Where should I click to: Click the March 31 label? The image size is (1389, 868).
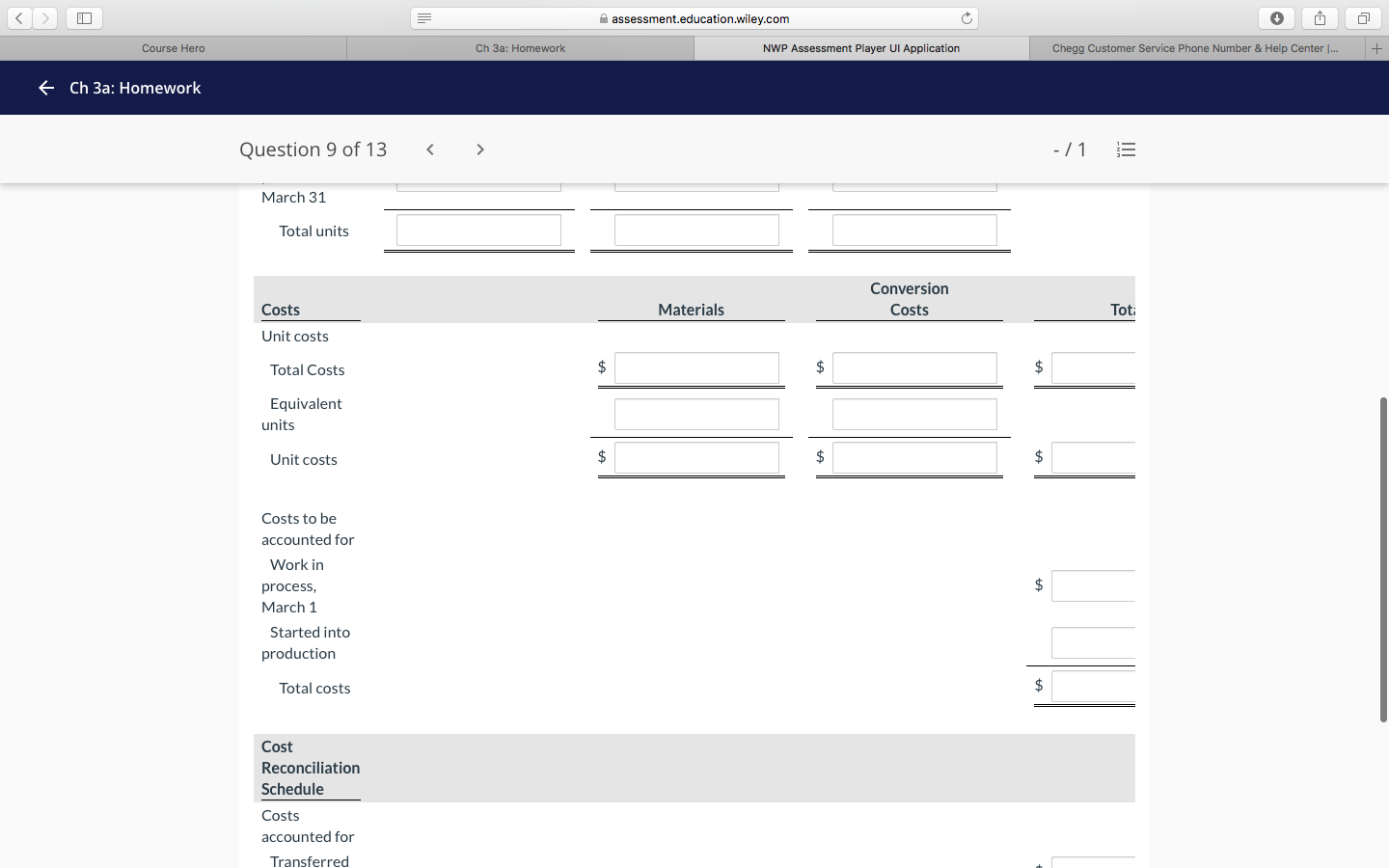point(294,198)
